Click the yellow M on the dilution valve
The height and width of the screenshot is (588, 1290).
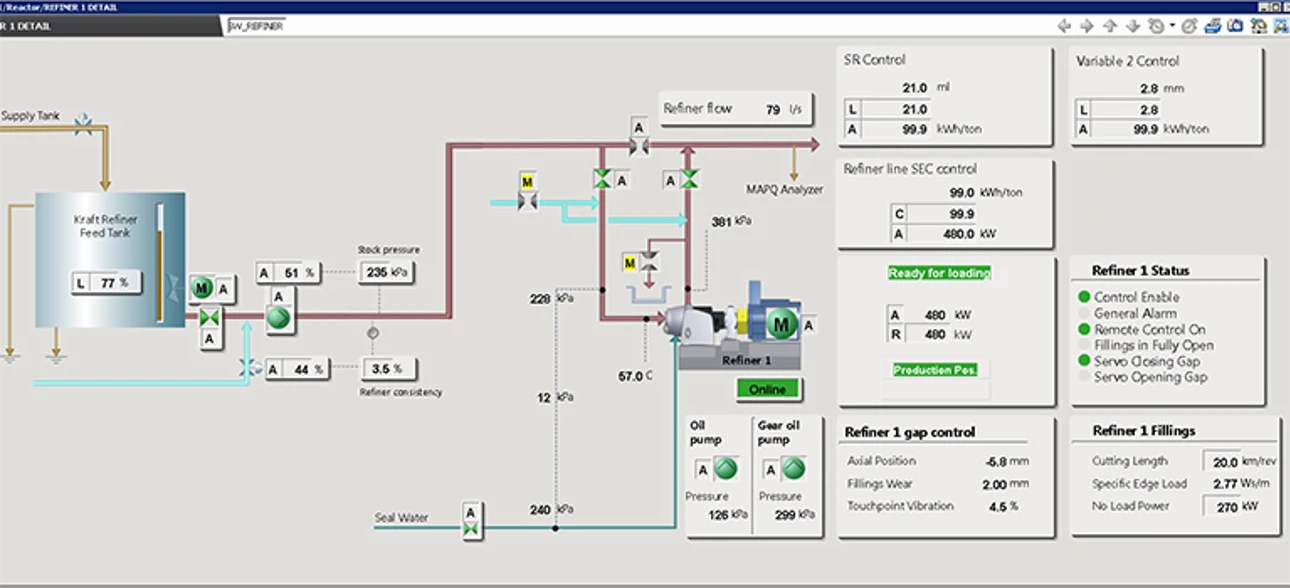point(527,183)
